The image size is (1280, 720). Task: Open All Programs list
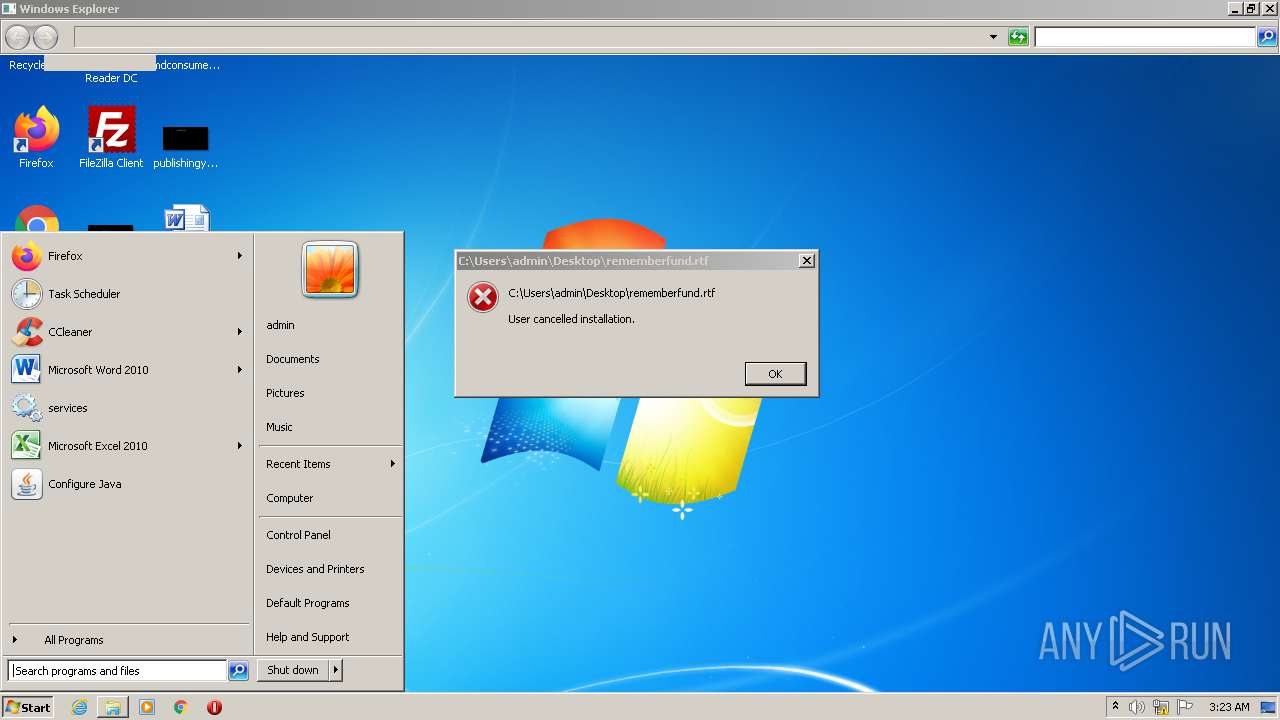(73, 640)
